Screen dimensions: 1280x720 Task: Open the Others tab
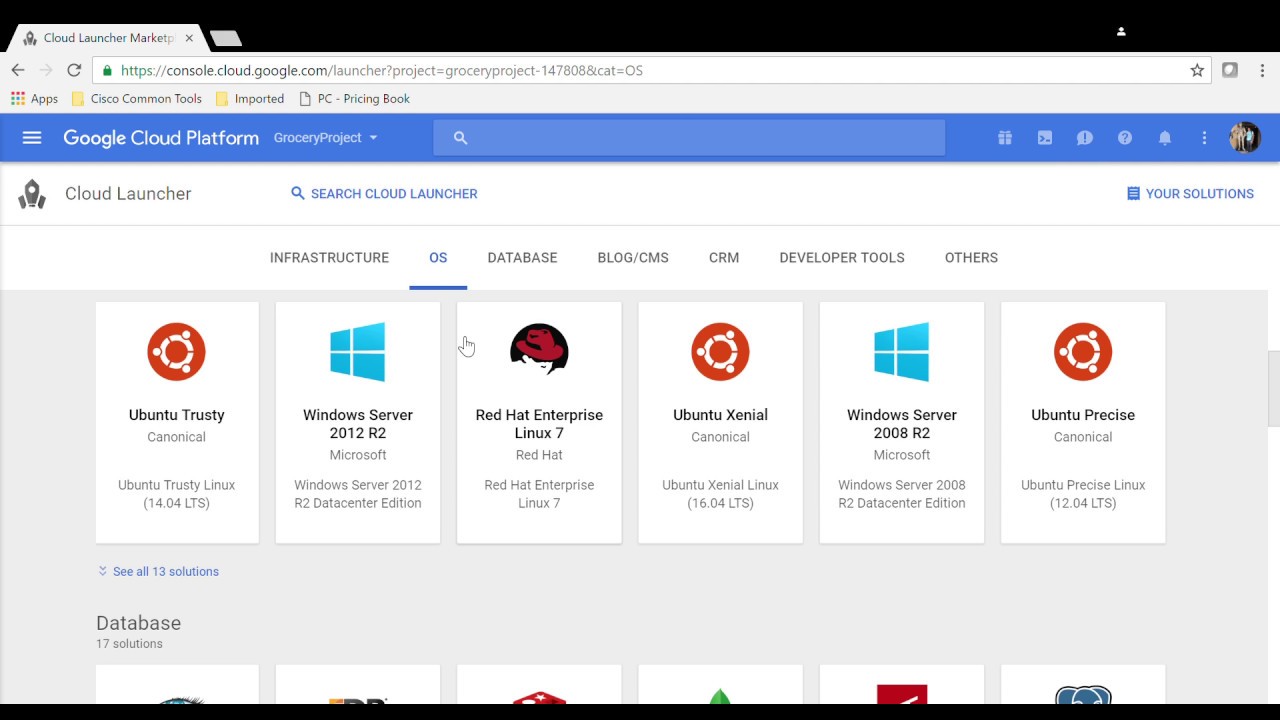[971, 258]
